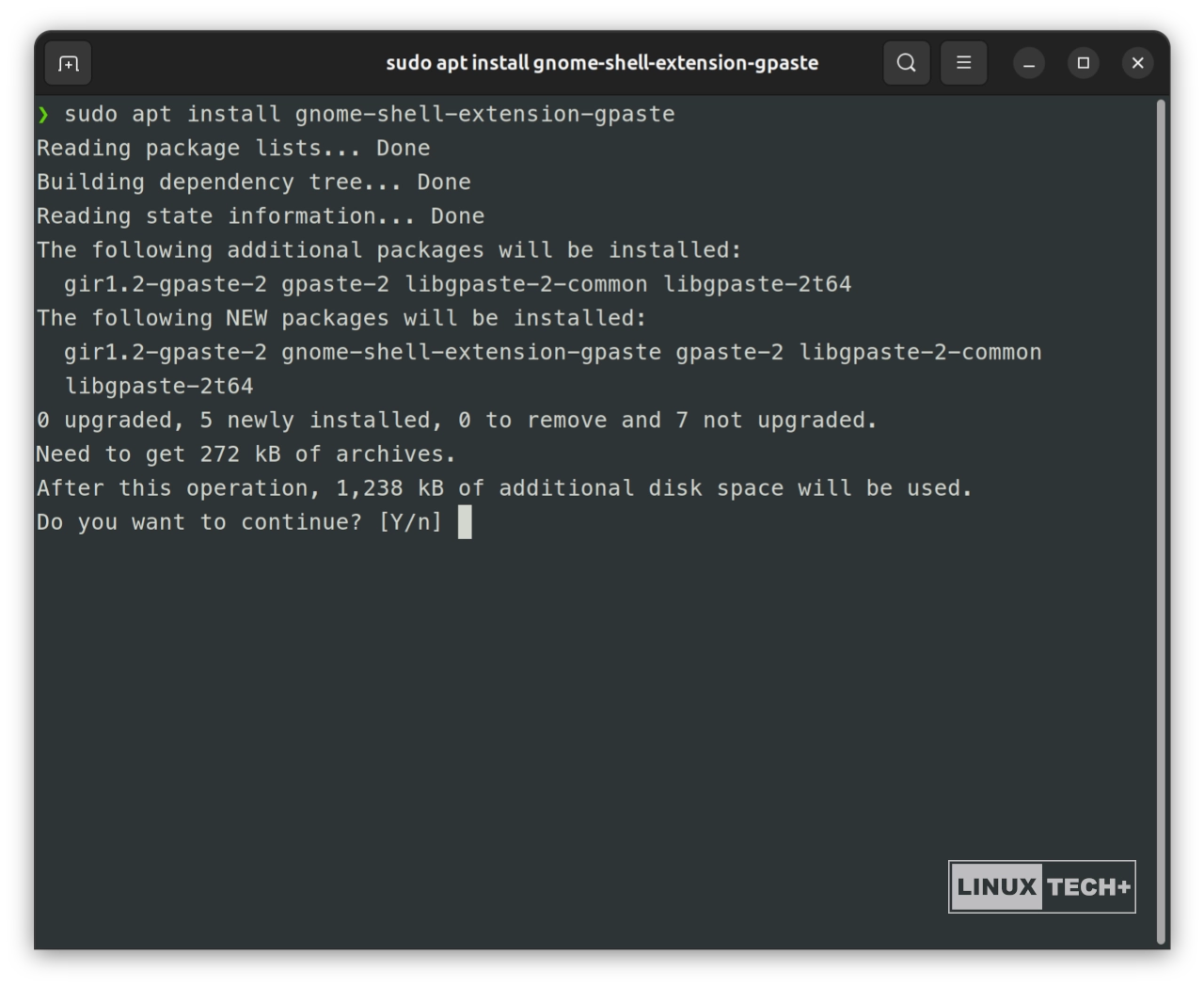Click the line showing Need to get 272 kB
This screenshot has width=1204, height=987.
tap(245, 454)
